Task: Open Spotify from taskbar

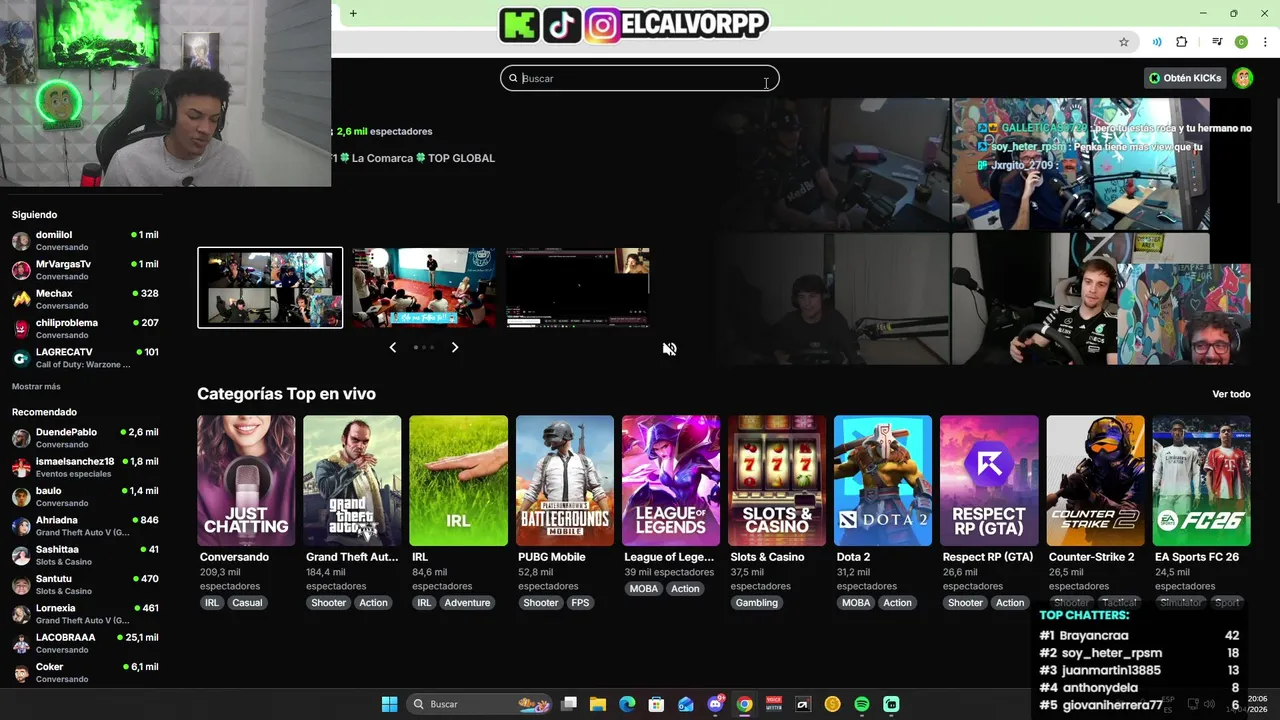Action: coord(862,704)
